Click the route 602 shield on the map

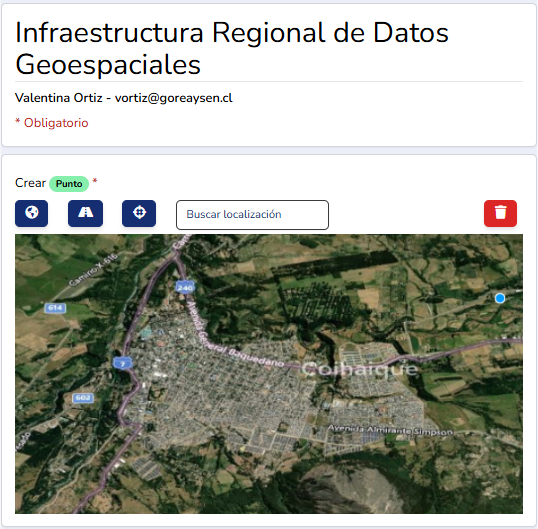click(83, 398)
